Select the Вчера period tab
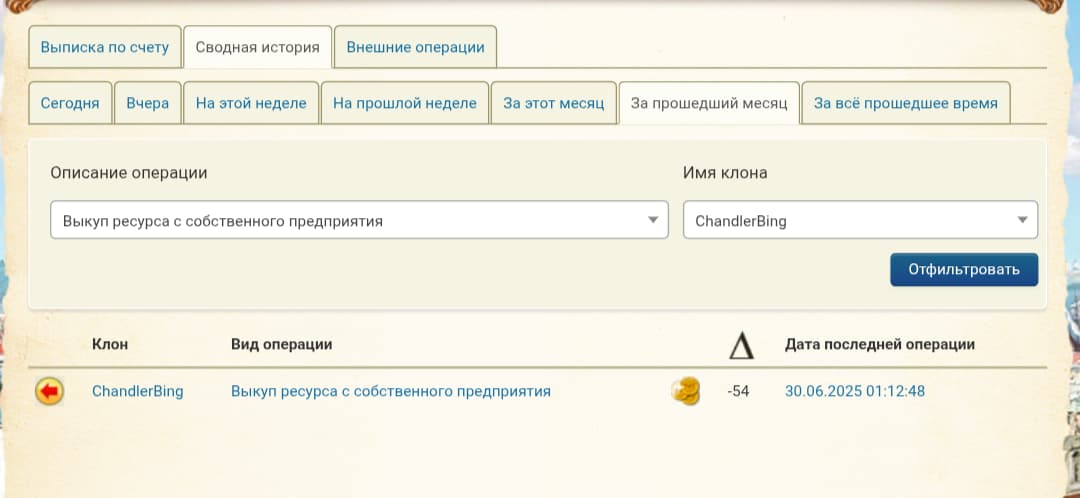The width and height of the screenshot is (1080, 498). tap(148, 103)
